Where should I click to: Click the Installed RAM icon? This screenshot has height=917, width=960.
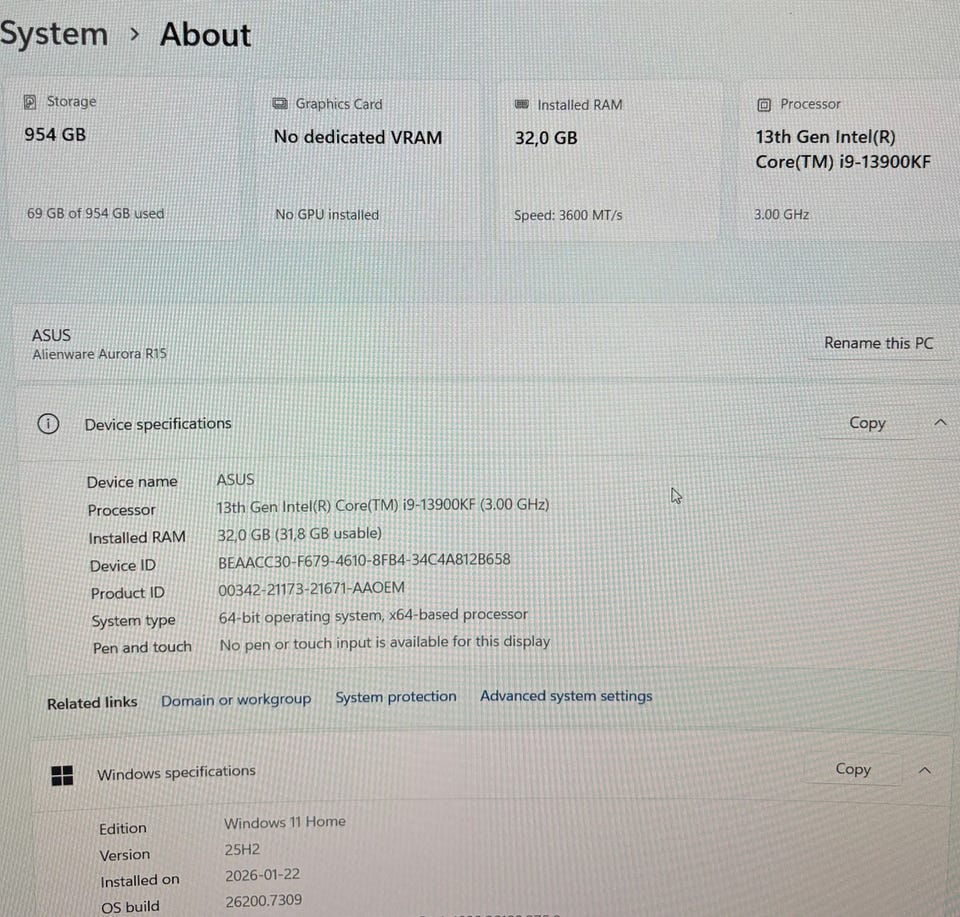point(522,105)
